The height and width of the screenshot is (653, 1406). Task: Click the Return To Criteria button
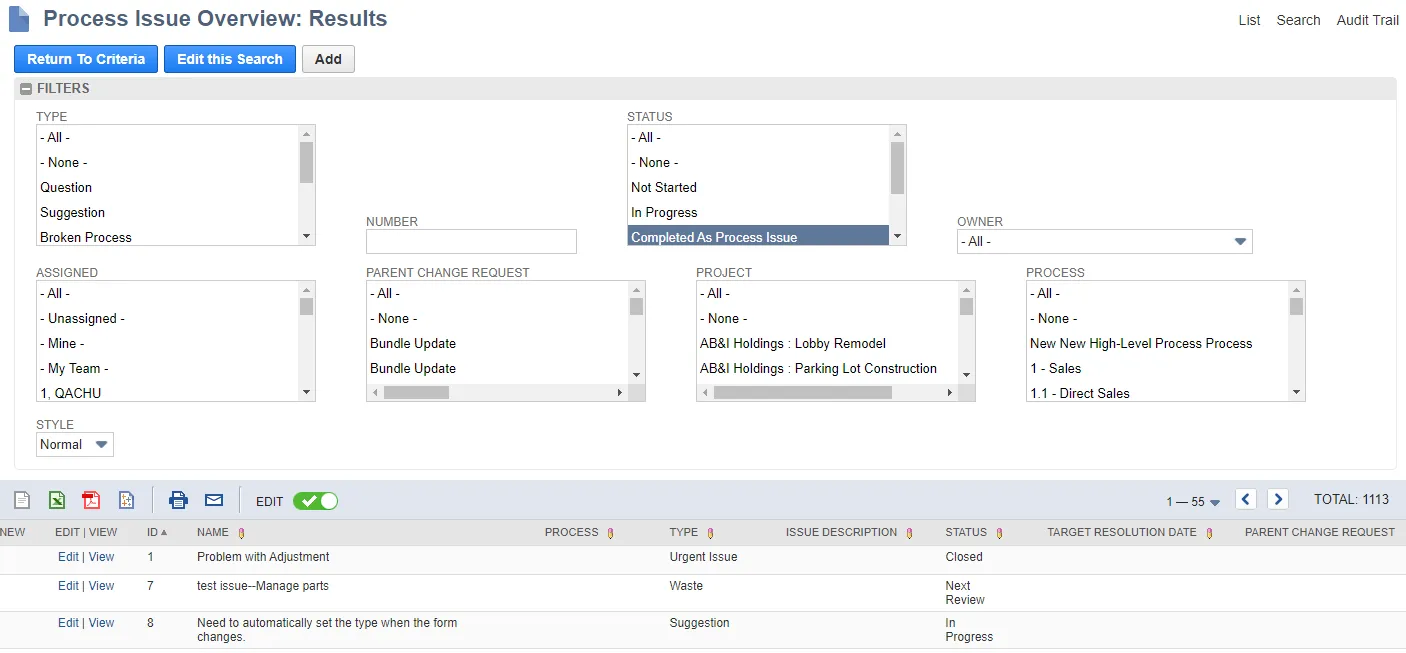[86, 59]
